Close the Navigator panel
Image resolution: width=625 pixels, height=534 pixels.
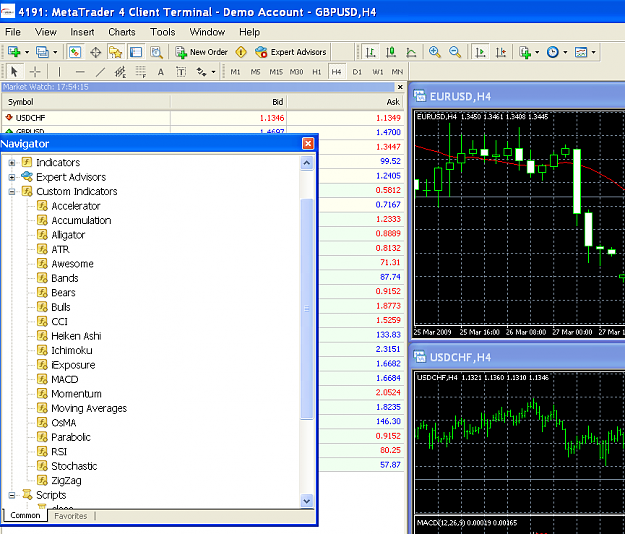click(x=308, y=143)
